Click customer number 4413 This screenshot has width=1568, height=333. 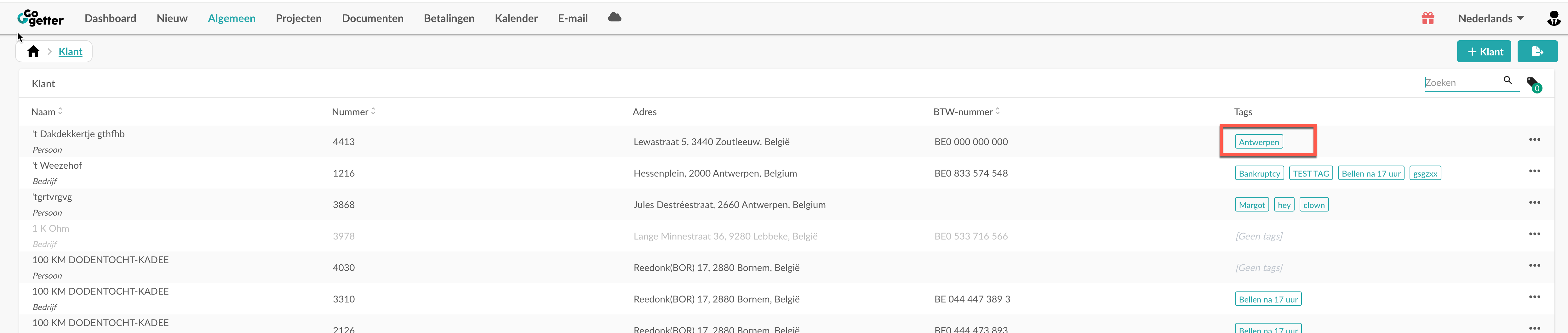(344, 142)
